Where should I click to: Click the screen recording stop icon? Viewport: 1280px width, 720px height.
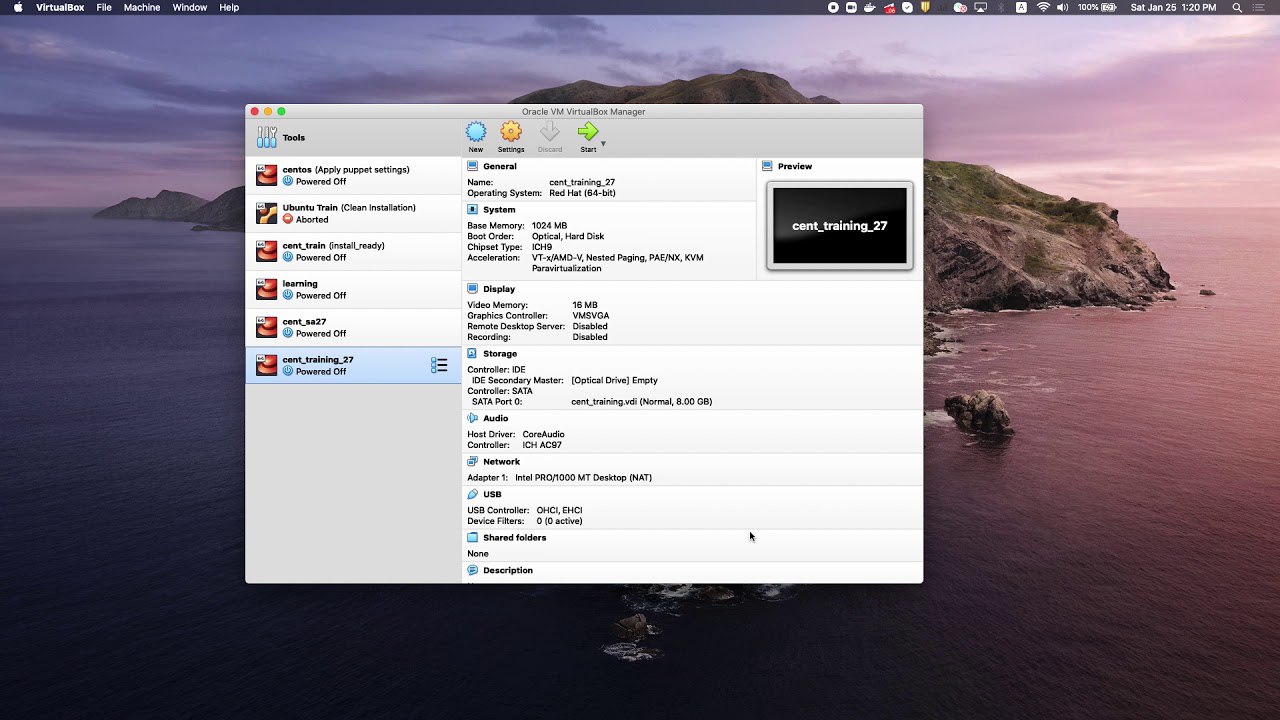[833, 7]
